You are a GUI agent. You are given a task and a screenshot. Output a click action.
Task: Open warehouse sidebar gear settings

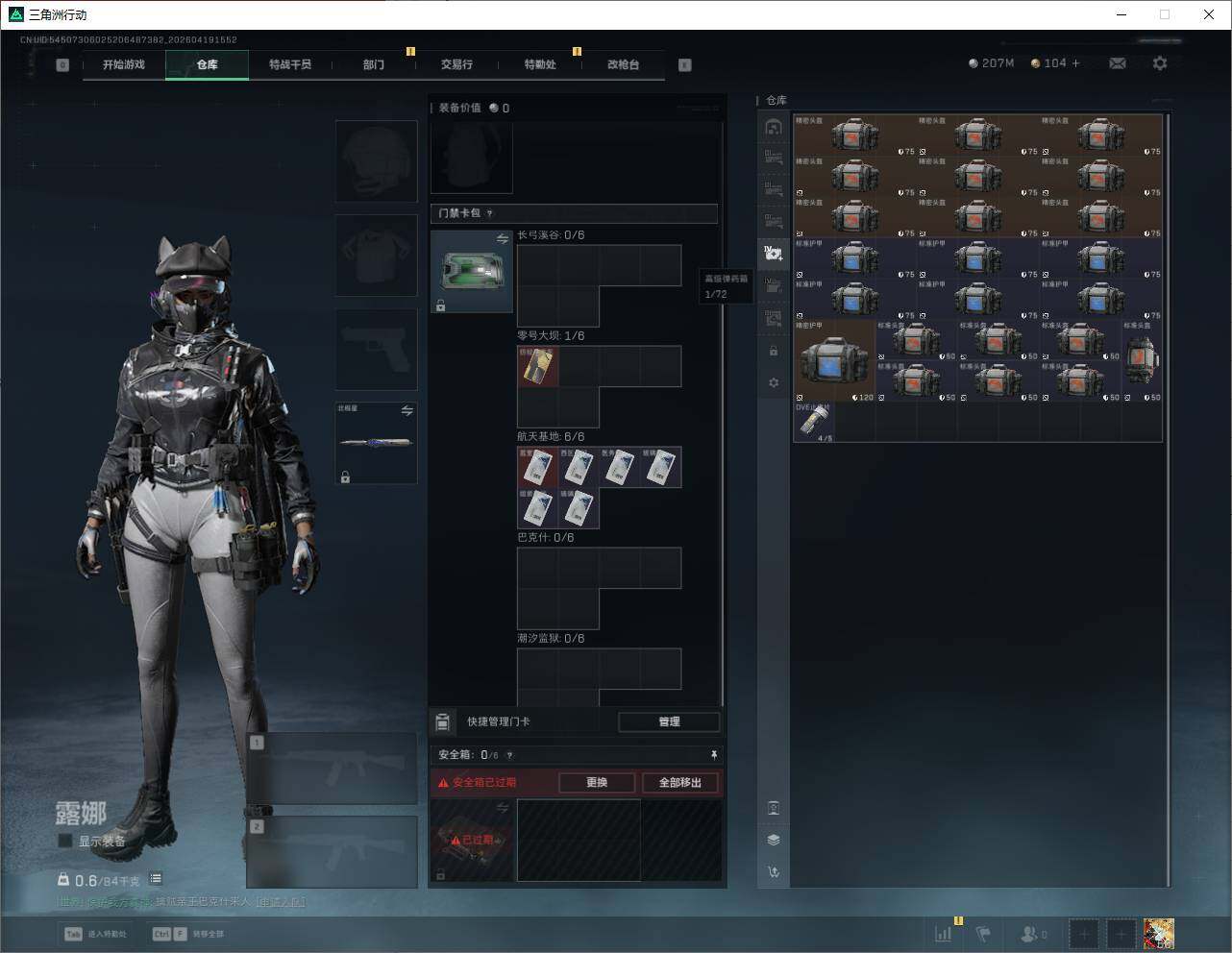click(774, 382)
